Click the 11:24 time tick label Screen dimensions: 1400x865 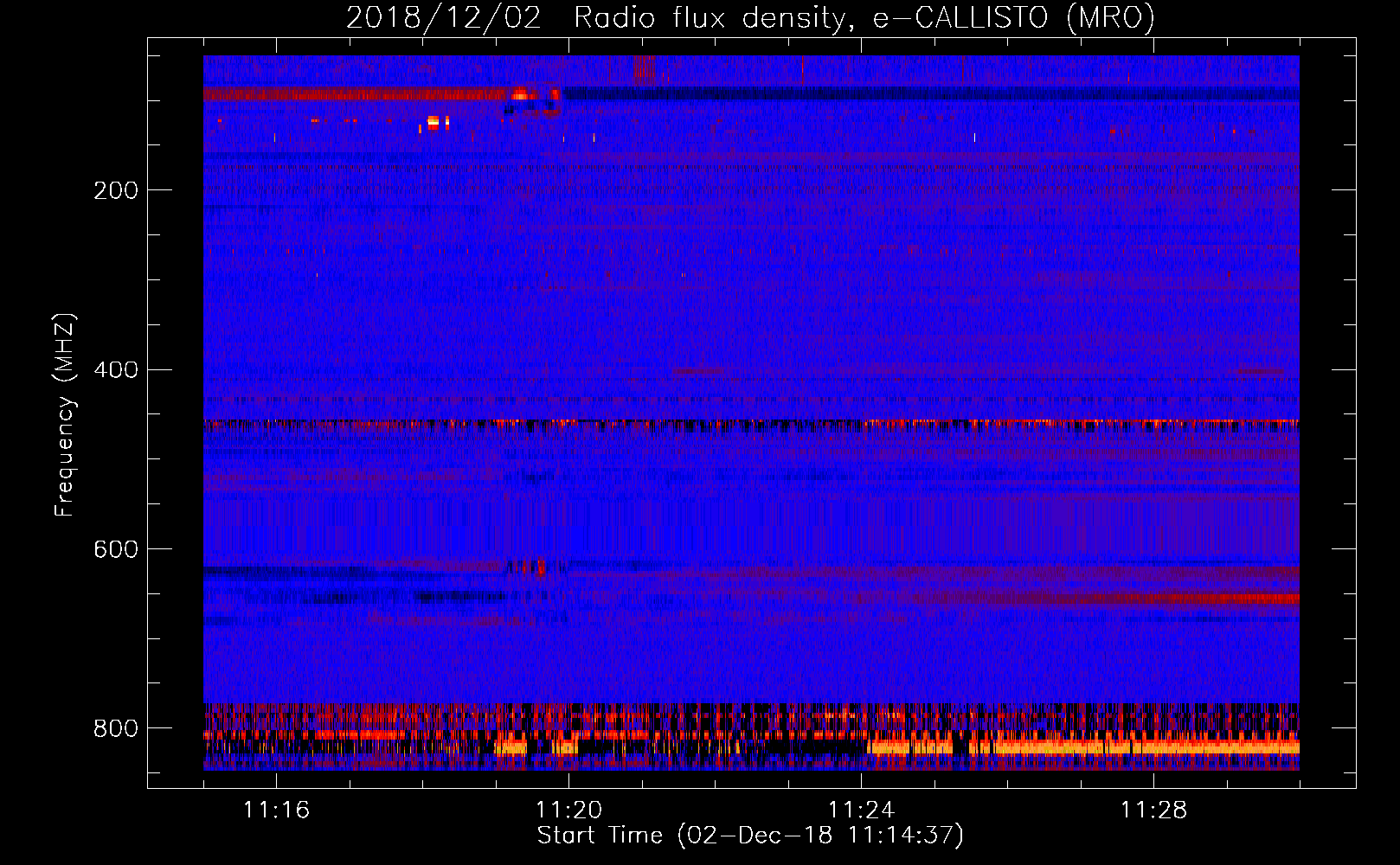(861, 811)
